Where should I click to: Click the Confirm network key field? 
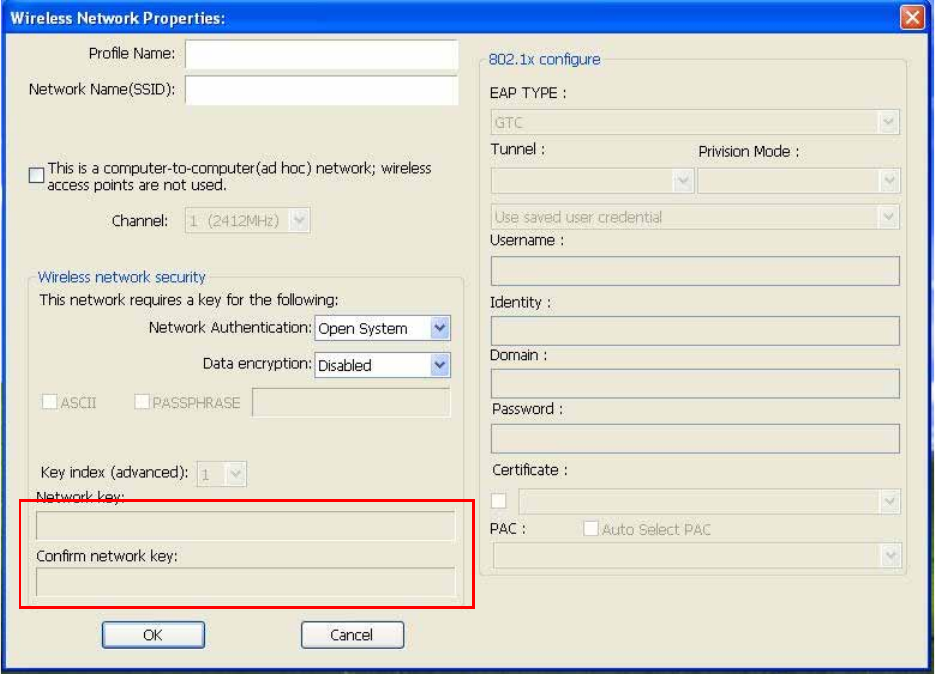pyautogui.click(x=245, y=582)
